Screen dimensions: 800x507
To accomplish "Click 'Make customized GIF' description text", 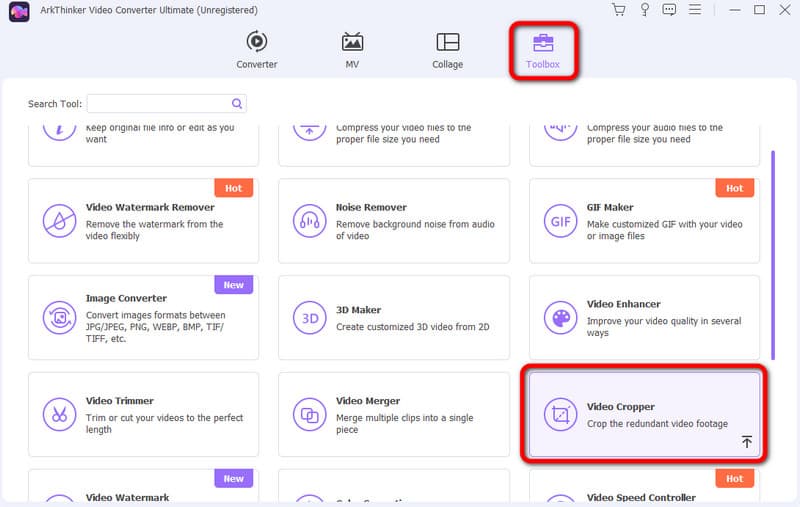I will [x=664, y=230].
